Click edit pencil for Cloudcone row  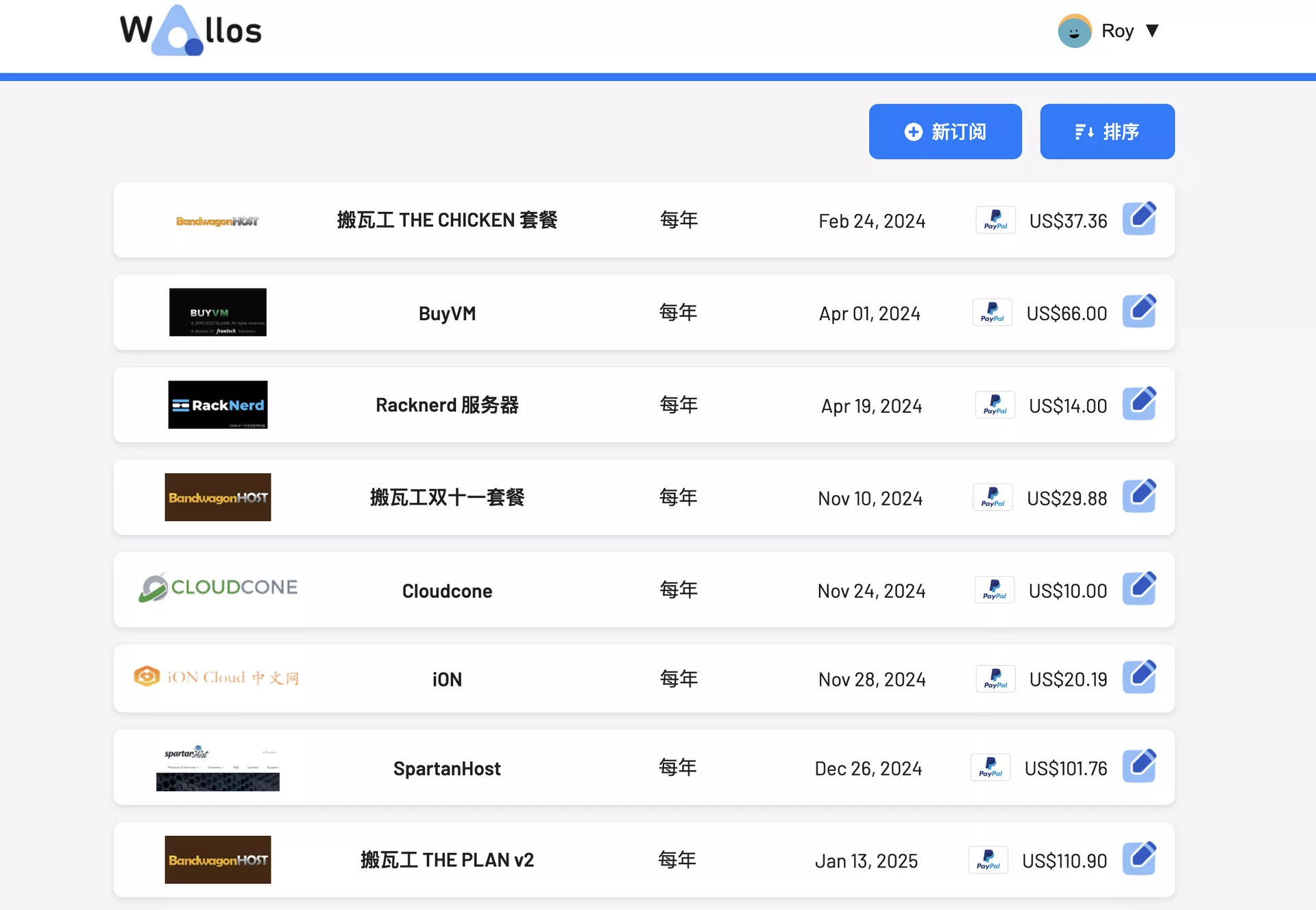pyautogui.click(x=1139, y=588)
